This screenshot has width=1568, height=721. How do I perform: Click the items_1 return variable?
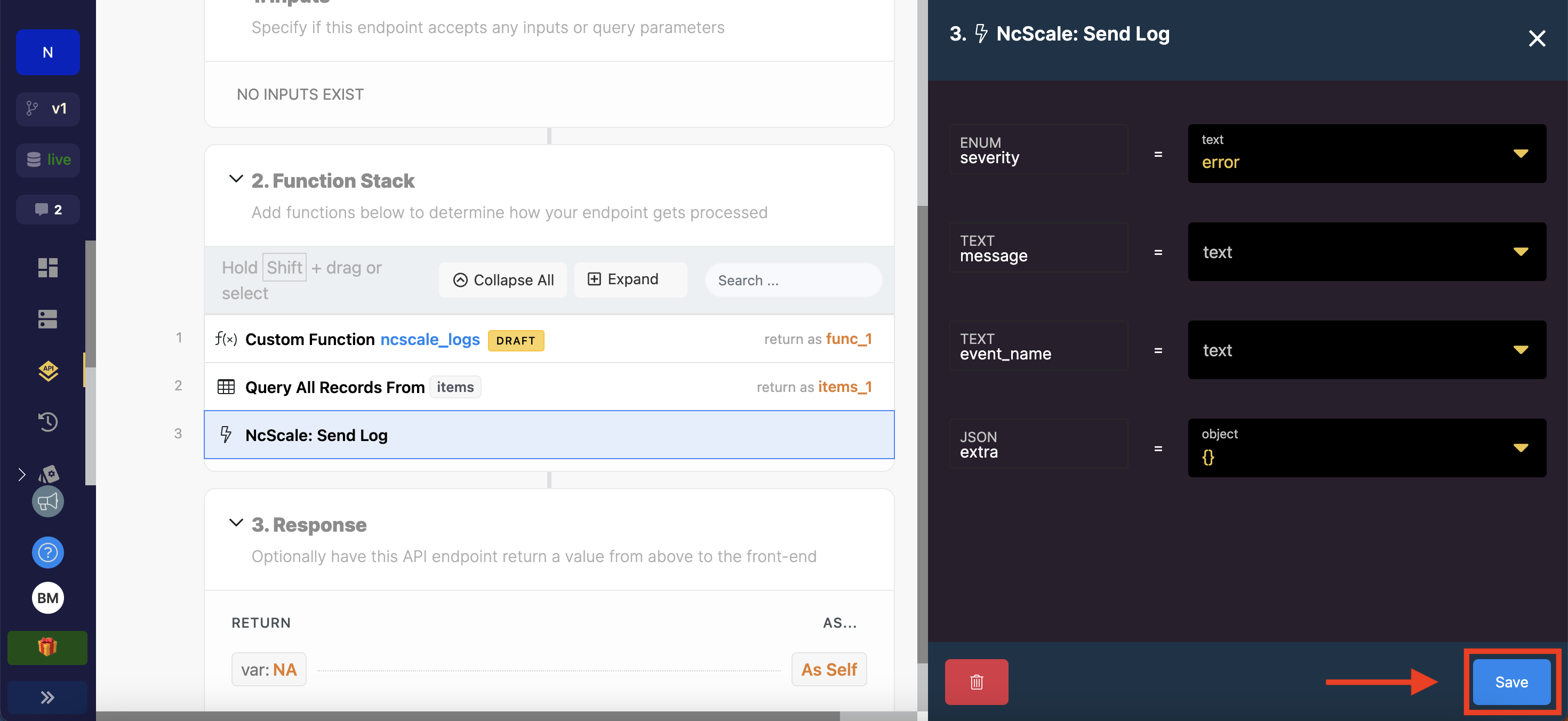(x=845, y=387)
